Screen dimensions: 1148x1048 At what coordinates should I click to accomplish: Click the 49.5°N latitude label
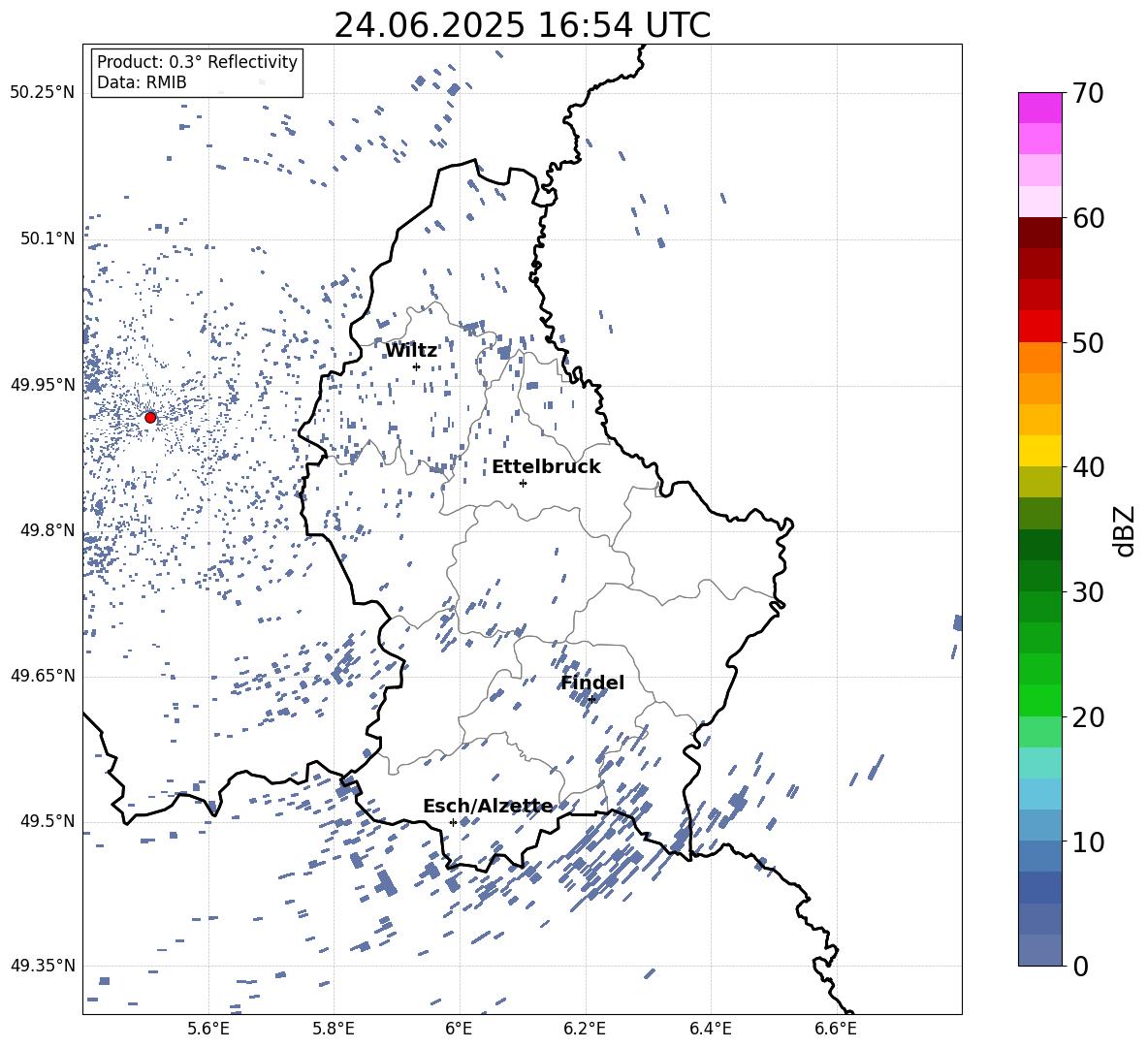[47, 821]
